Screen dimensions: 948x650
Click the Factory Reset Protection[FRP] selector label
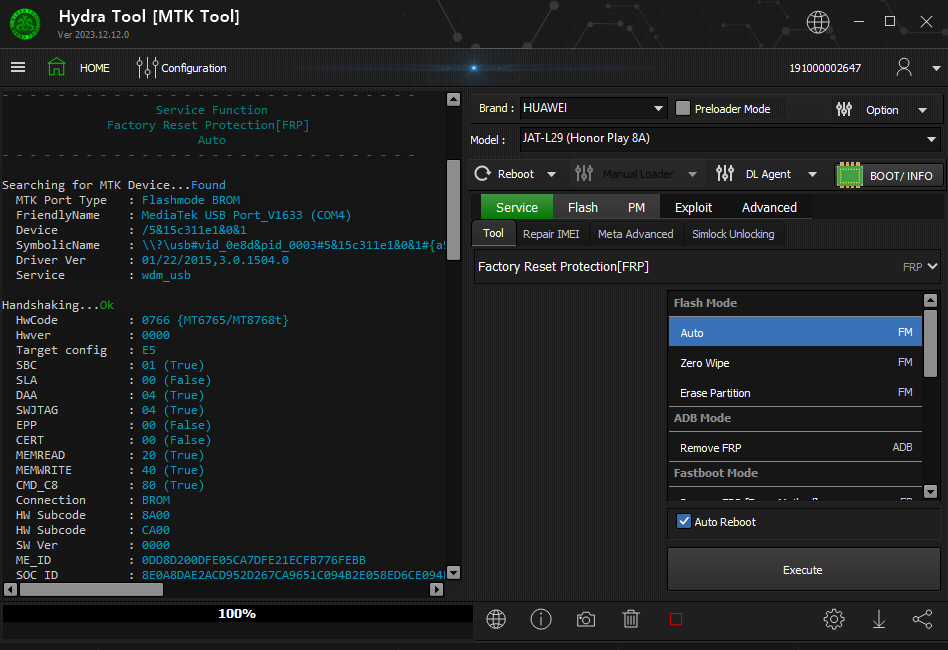coord(563,267)
